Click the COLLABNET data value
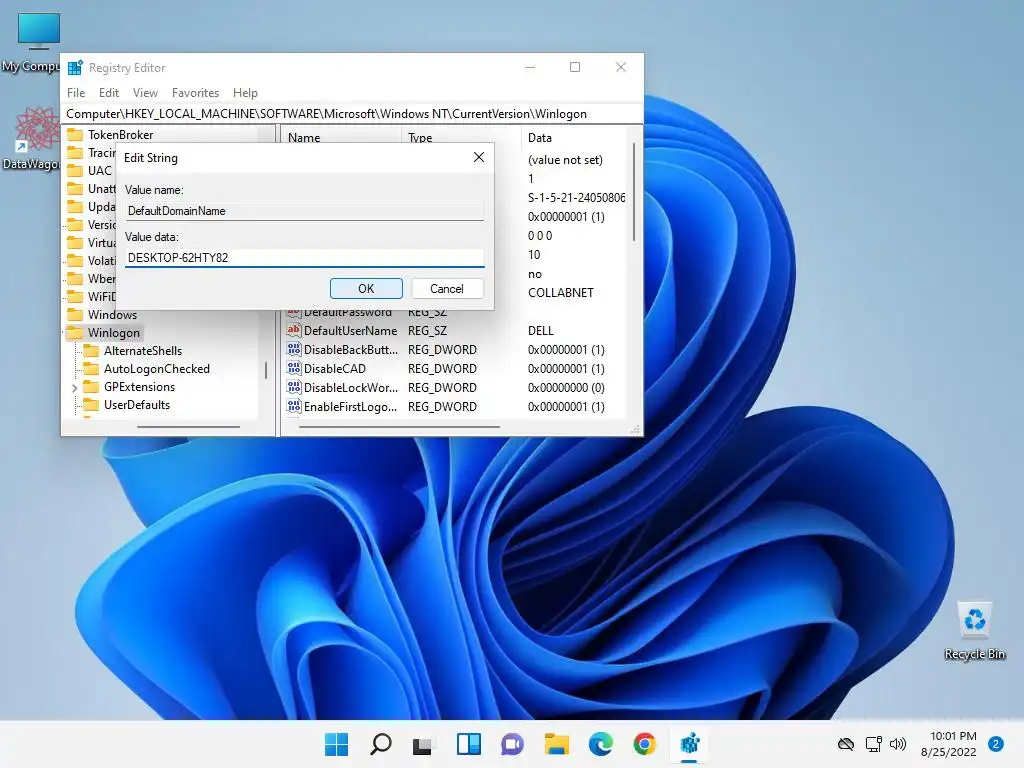1024x768 pixels. pos(560,293)
